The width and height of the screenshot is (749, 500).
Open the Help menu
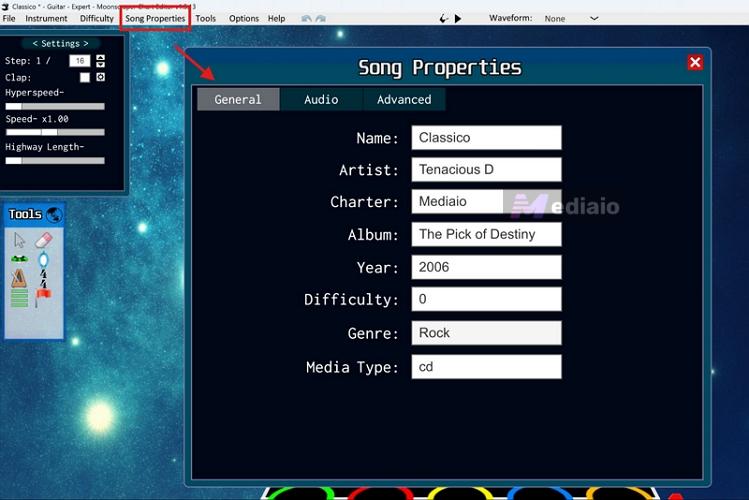point(276,19)
